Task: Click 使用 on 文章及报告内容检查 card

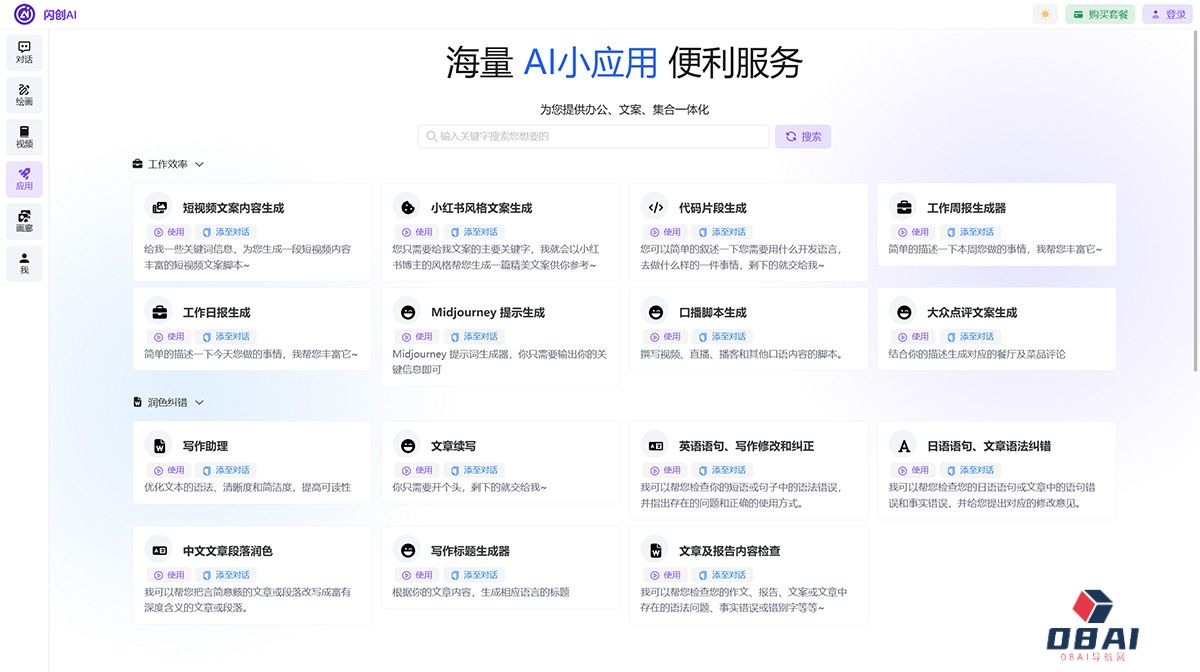Action: tap(664, 575)
